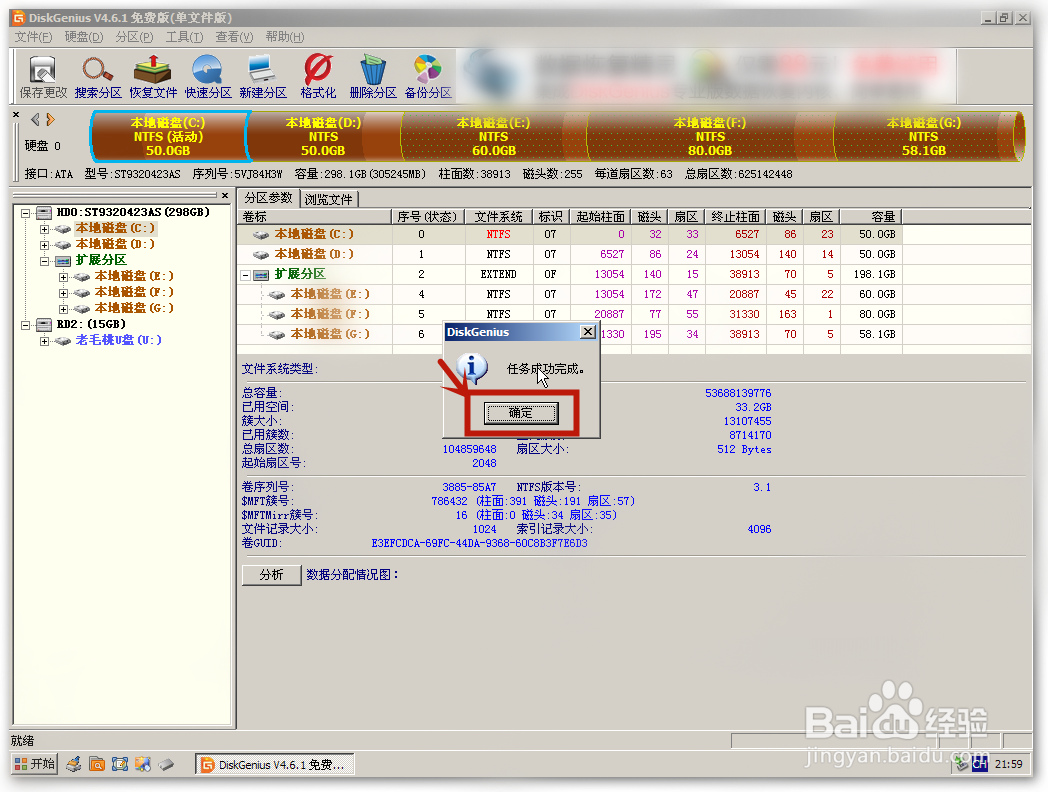Open the 文件(F) menu

33,37
